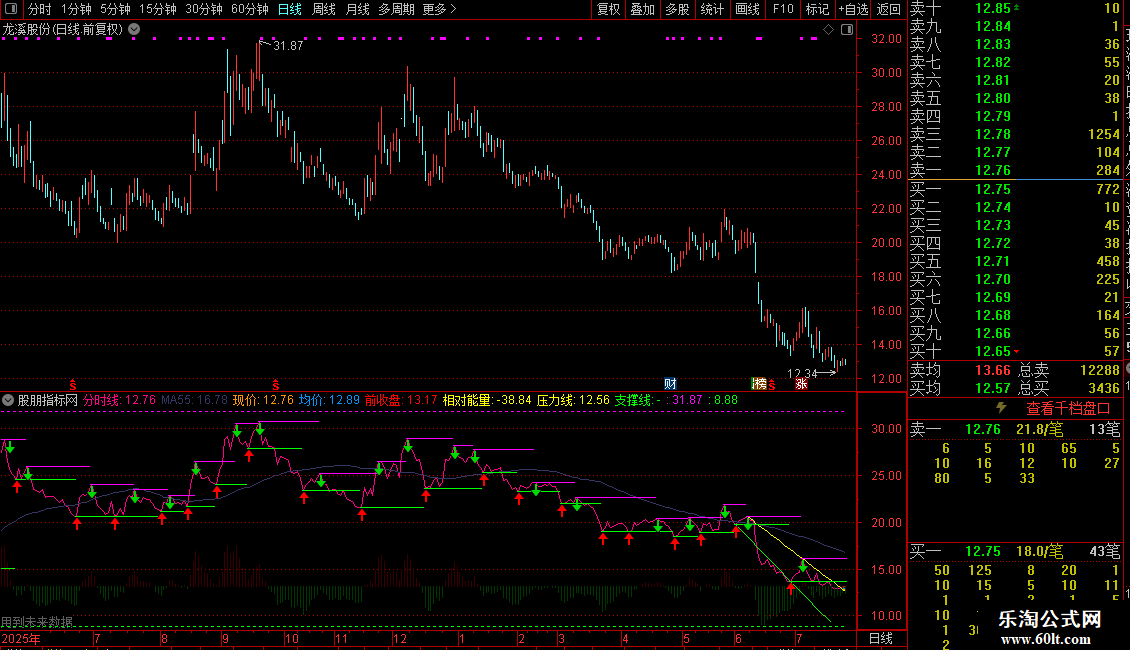Select 买十 price 12.65 row
This screenshot has height=650, width=1130.
[x=1015, y=351]
